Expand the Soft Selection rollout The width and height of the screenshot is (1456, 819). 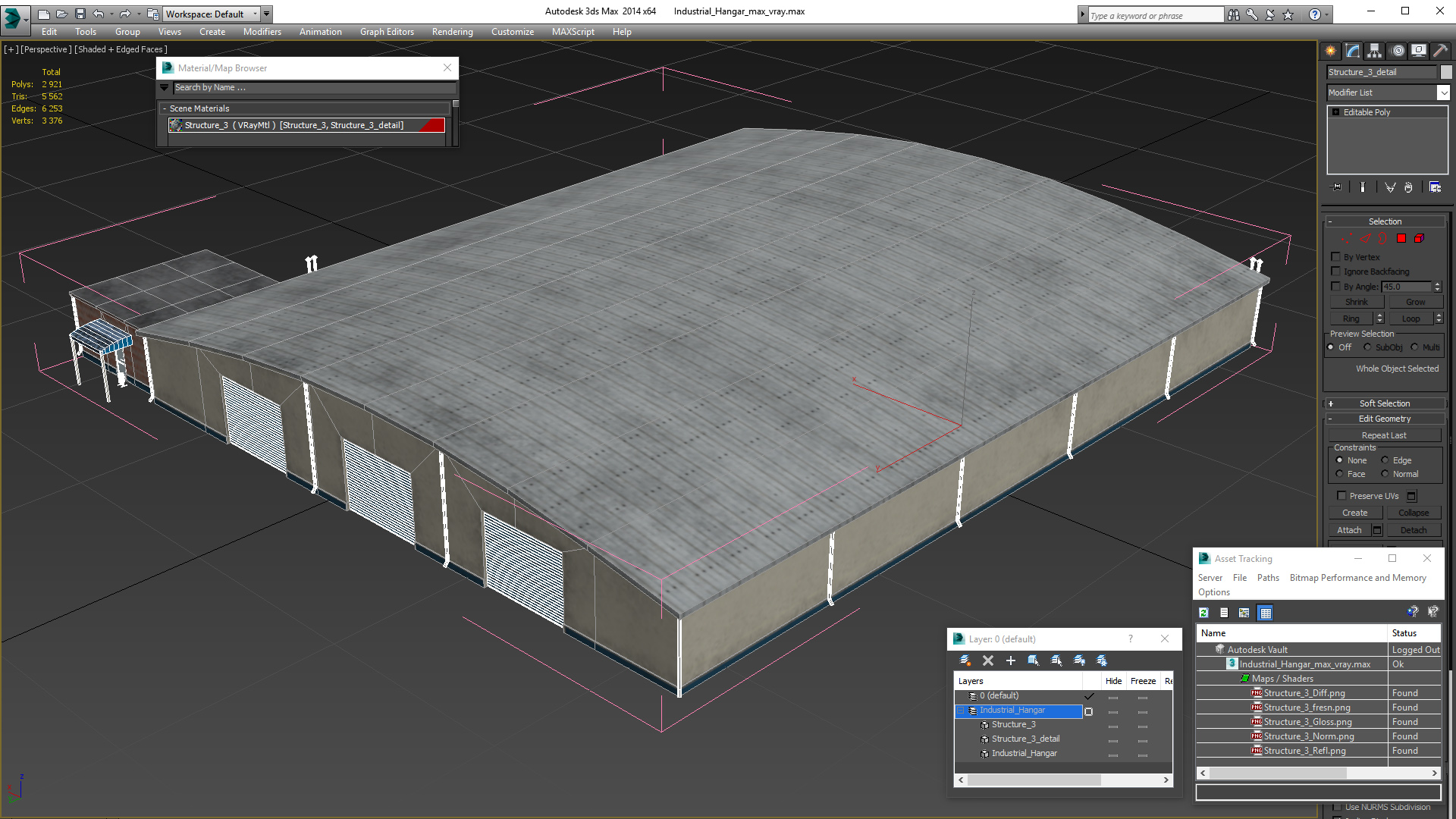[1385, 403]
